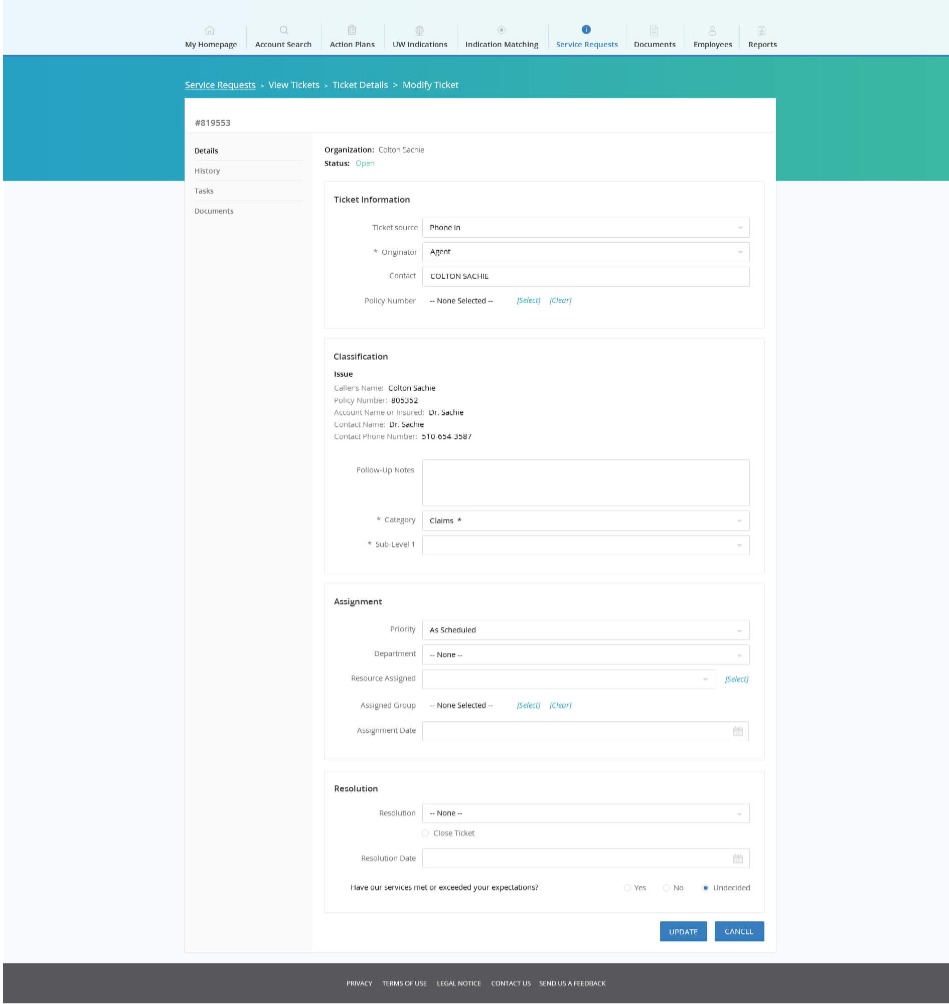Screen dimensions: 949x1004
Task: Click the policy number 805352
Action: tap(404, 400)
